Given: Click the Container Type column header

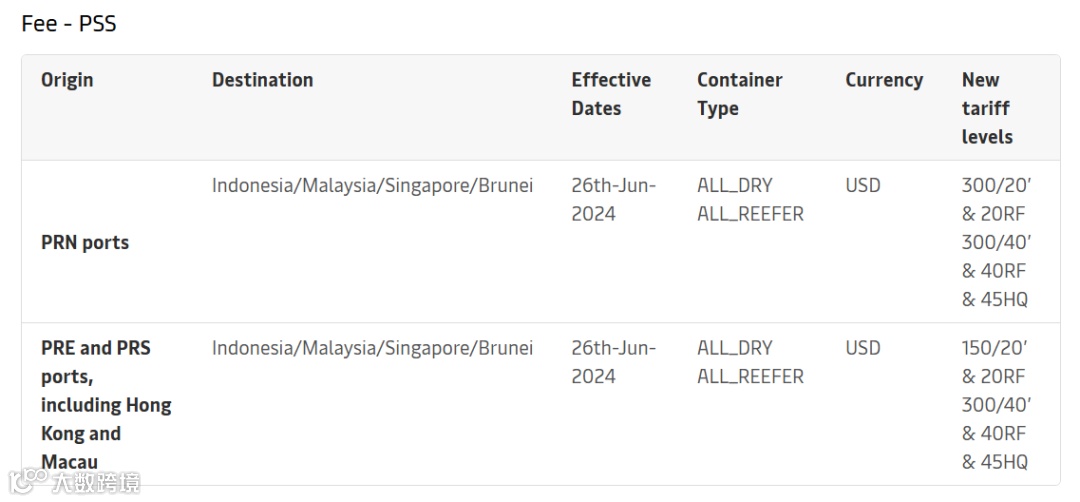Looking at the screenshot, I should point(739,94).
